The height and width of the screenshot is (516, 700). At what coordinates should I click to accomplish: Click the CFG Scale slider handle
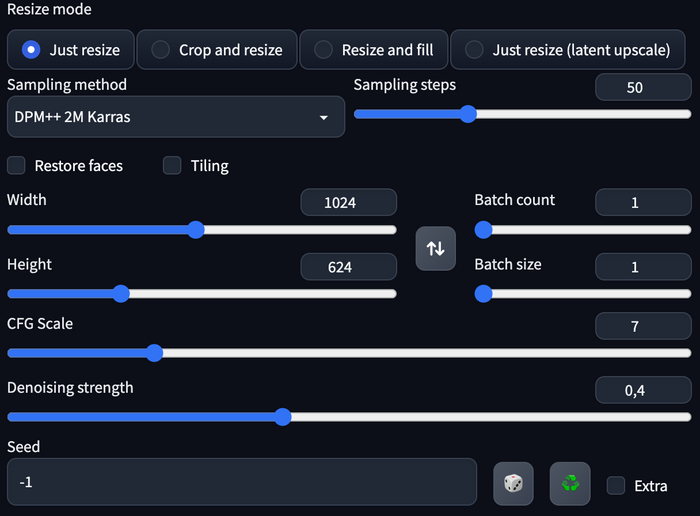point(154,353)
